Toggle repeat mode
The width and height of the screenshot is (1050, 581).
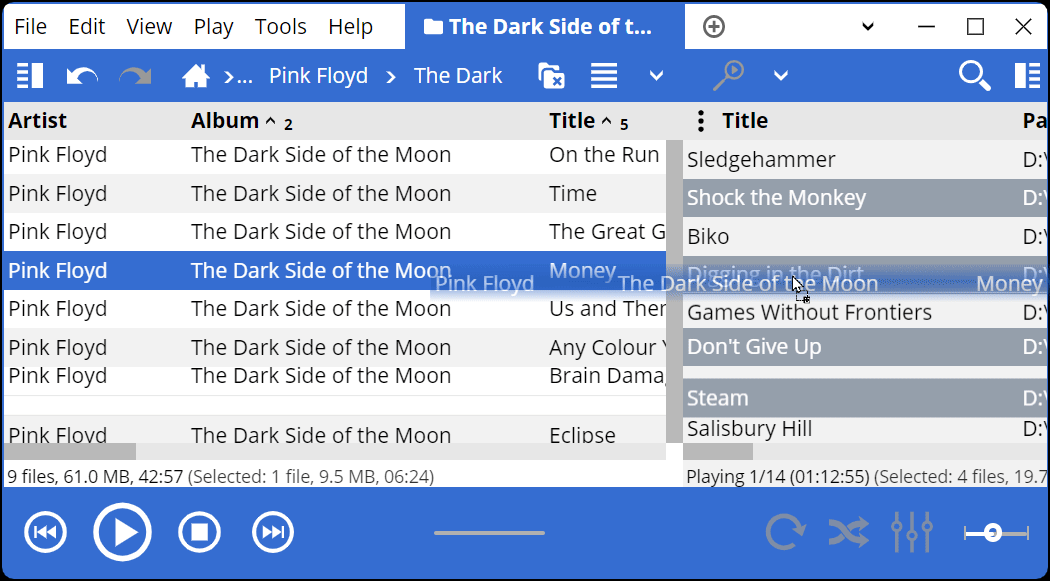click(785, 533)
